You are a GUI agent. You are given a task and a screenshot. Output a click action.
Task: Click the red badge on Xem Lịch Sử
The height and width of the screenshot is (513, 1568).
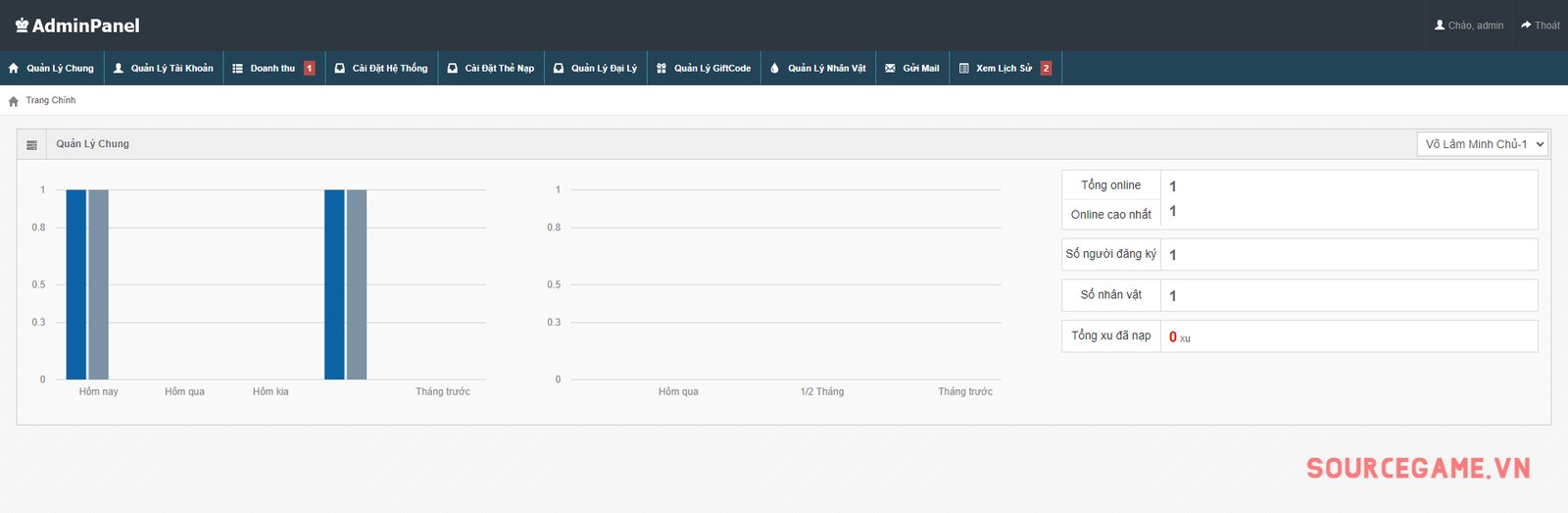tap(1046, 69)
